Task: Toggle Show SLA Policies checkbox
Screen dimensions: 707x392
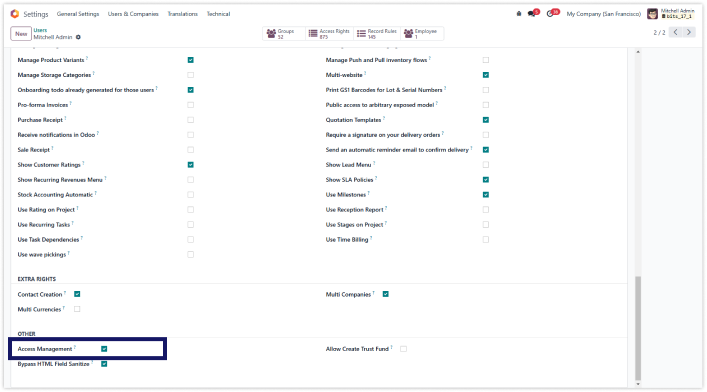Action: [486, 180]
